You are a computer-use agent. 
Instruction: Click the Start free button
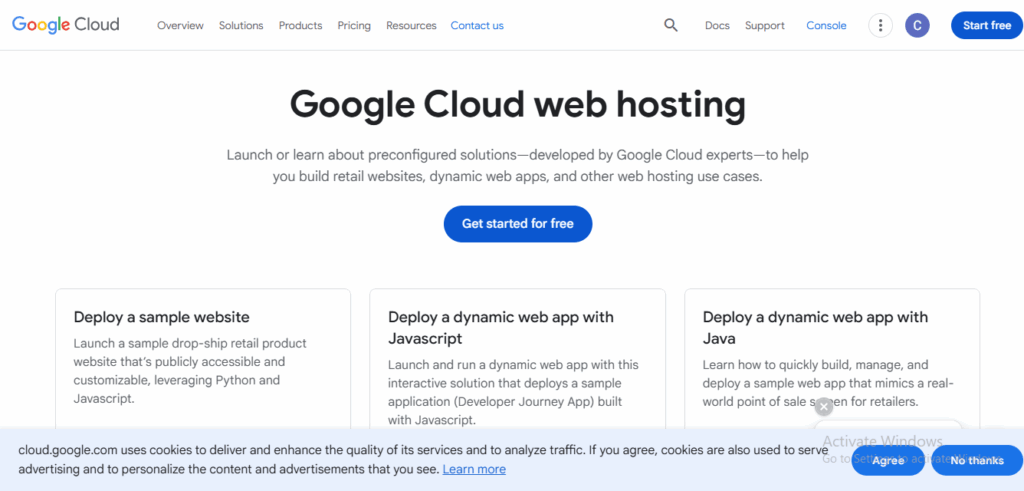tap(987, 25)
